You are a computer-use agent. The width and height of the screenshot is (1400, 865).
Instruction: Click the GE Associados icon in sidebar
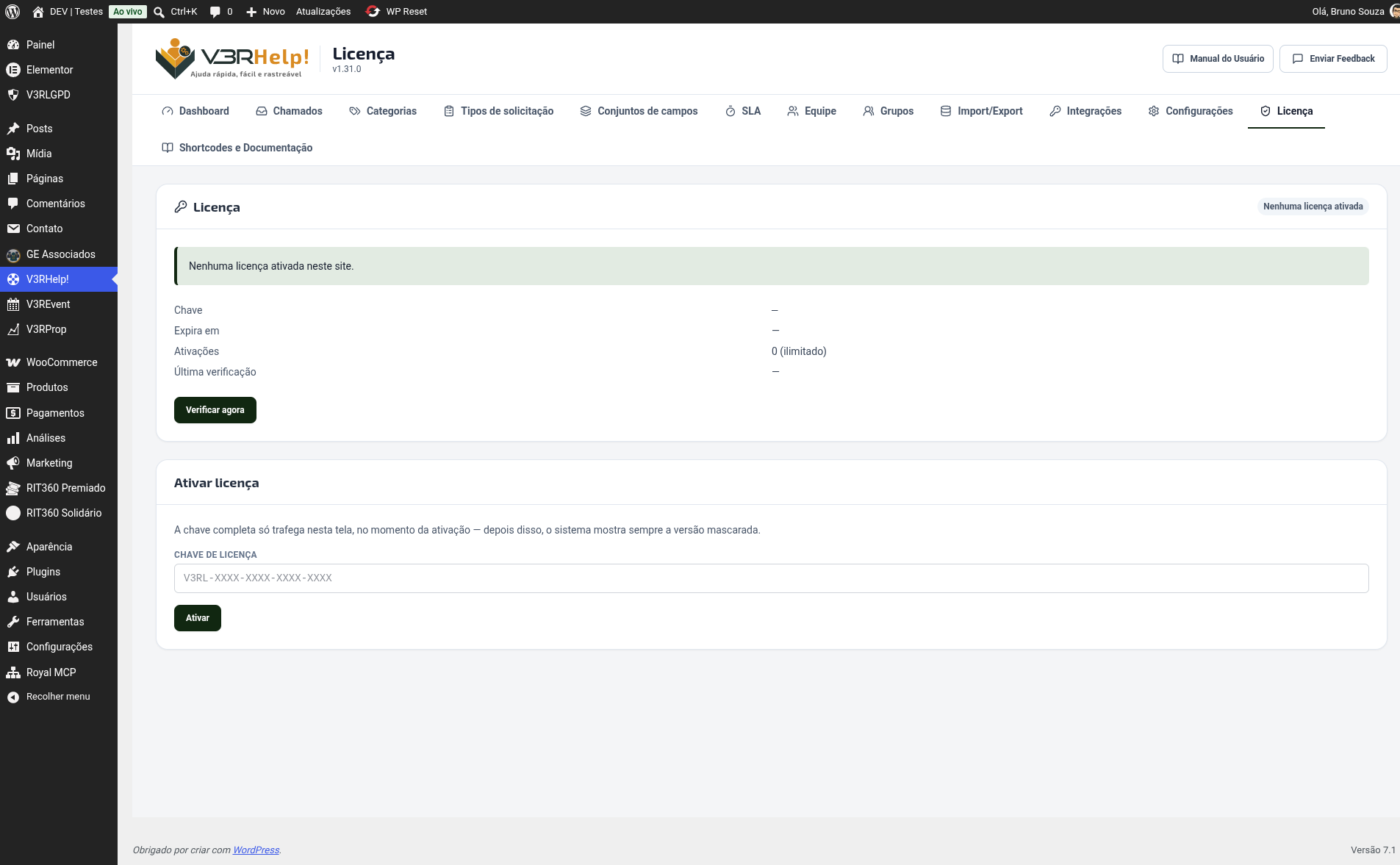point(13,255)
